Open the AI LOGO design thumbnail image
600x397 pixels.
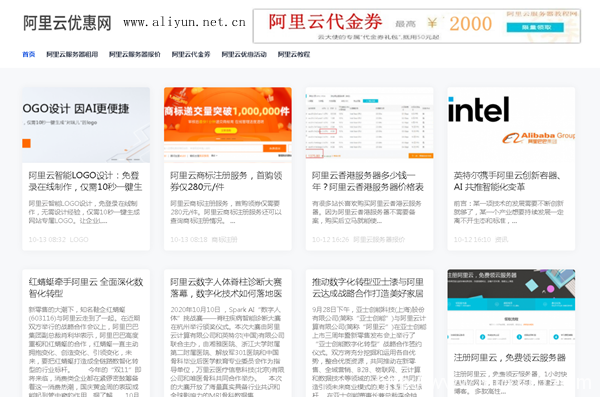pos(86,125)
